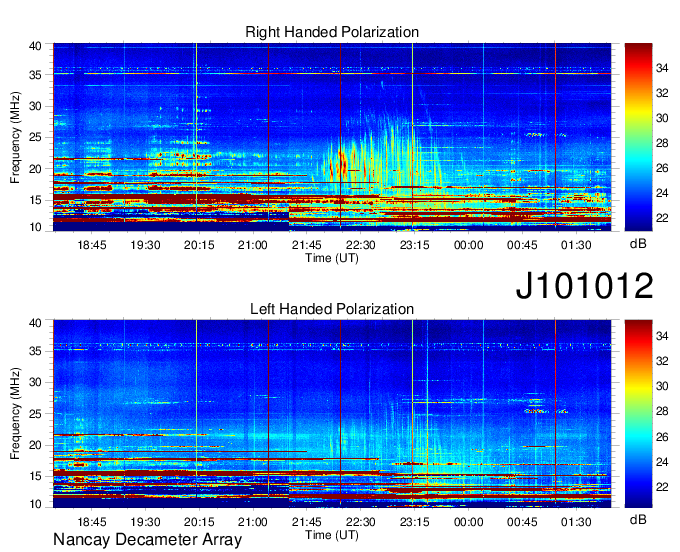Click the 20:15 tick under Right Handed plot
Screen dimensions: 680x552
tap(199, 245)
